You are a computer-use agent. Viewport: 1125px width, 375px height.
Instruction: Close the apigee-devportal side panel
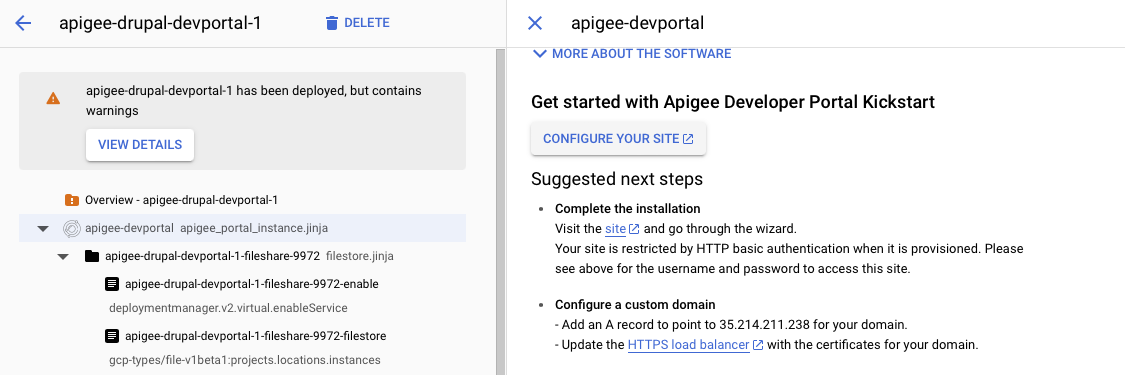[535, 23]
